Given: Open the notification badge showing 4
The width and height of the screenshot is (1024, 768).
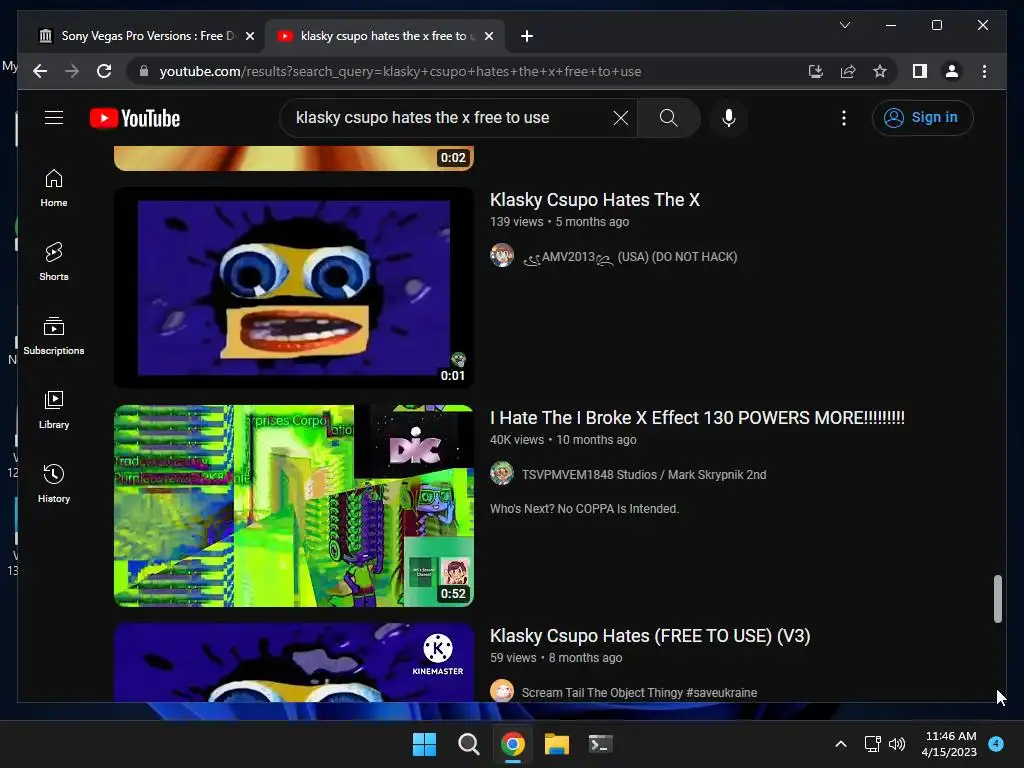Looking at the screenshot, I should click(996, 744).
